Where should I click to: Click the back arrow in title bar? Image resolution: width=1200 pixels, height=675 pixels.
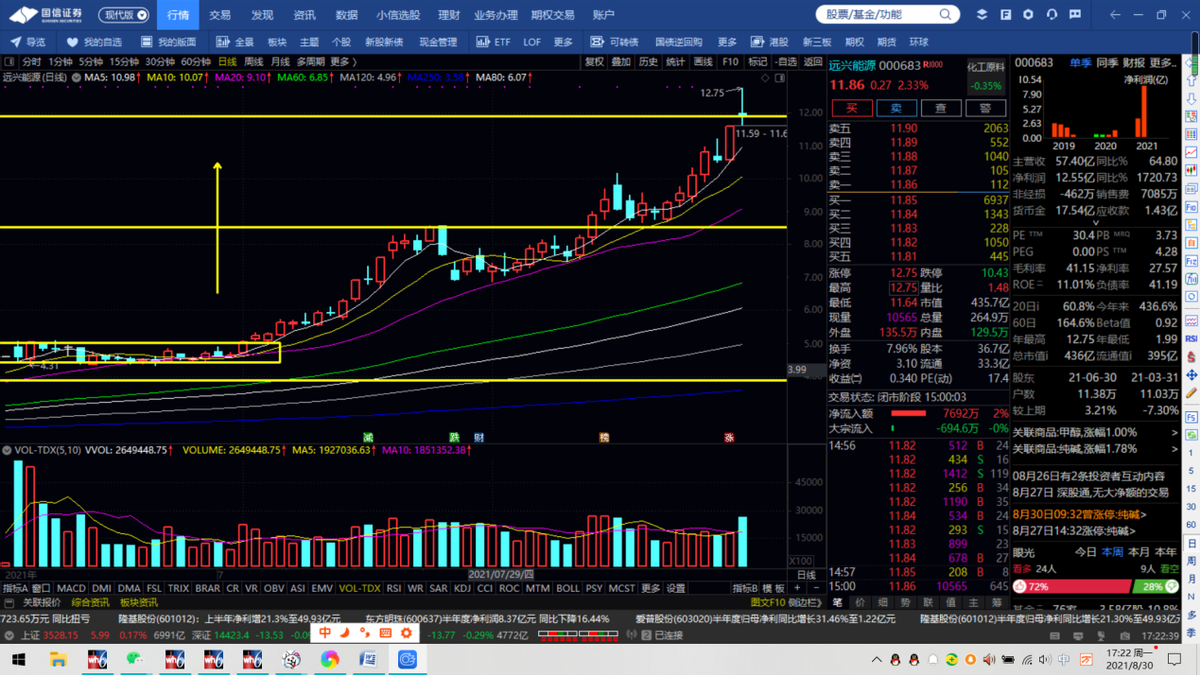point(1115,15)
